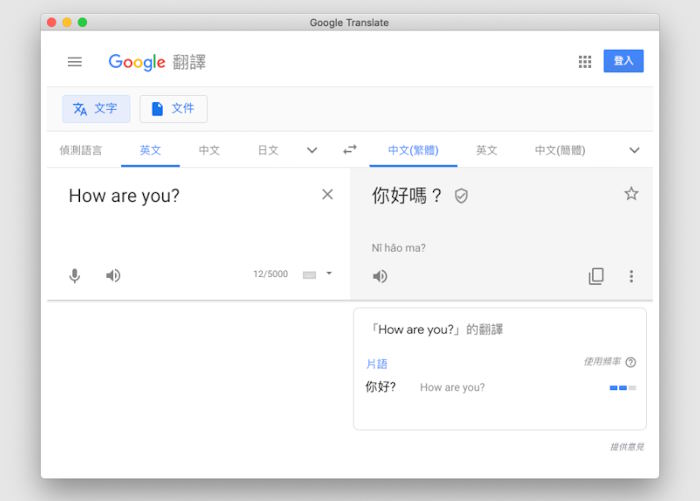Select 偵測語言 as source language

tap(81, 150)
